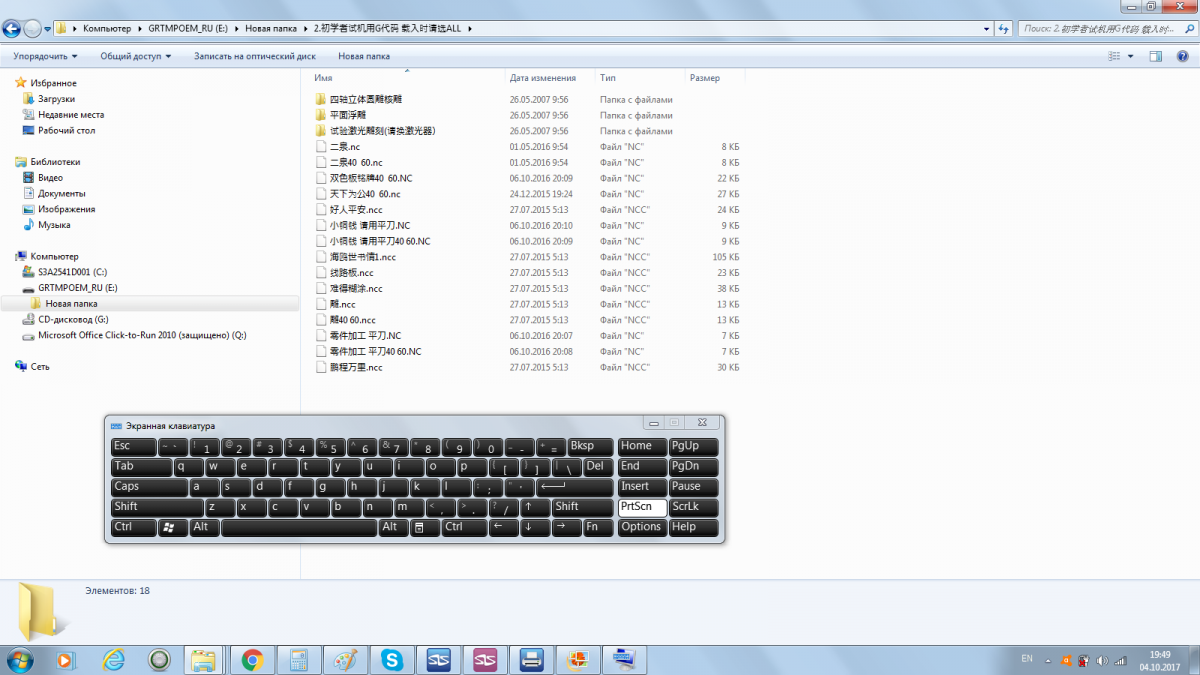Select Сеть in the navigation pane
The image size is (1200, 675).
point(39,367)
